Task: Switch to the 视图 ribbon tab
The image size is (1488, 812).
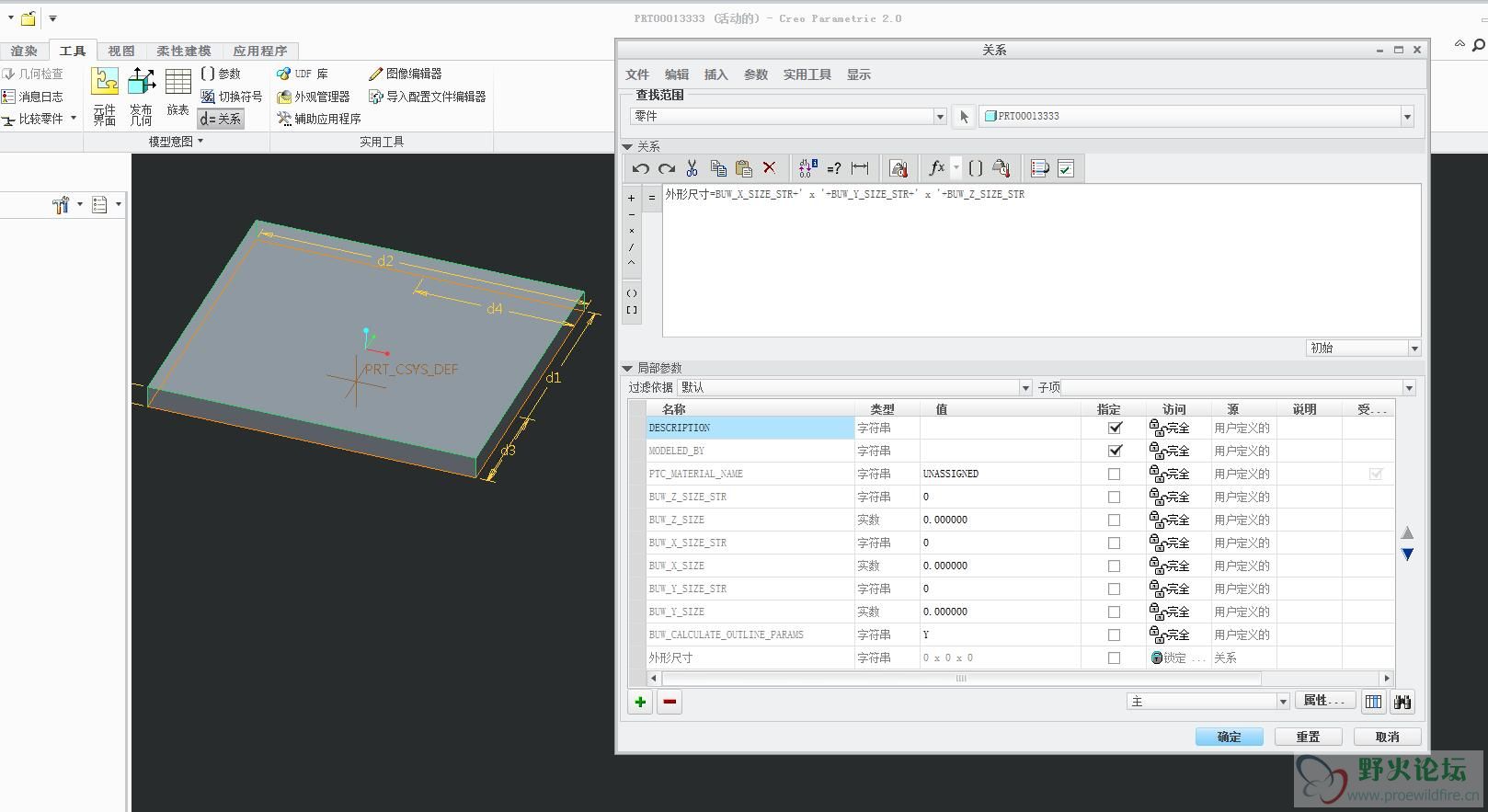Action: pyautogui.click(x=121, y=51)
